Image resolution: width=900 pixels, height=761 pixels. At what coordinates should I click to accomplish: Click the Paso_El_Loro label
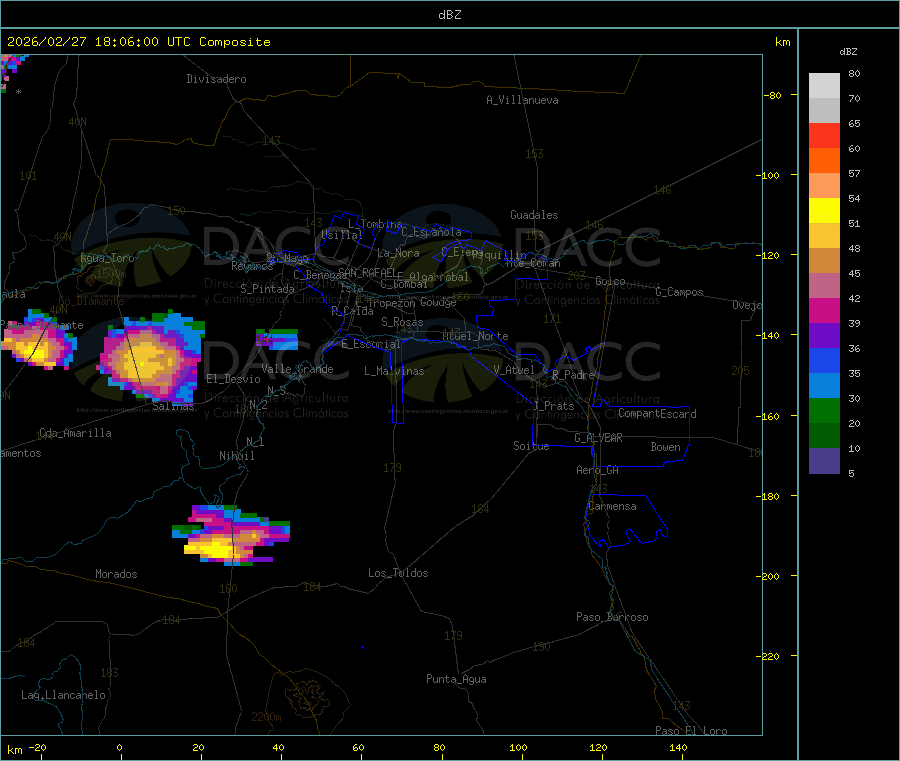point(691,731)
